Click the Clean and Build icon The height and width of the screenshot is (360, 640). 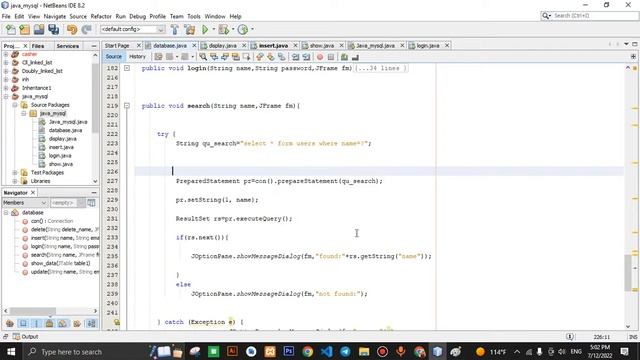click(x=190, y=29)
